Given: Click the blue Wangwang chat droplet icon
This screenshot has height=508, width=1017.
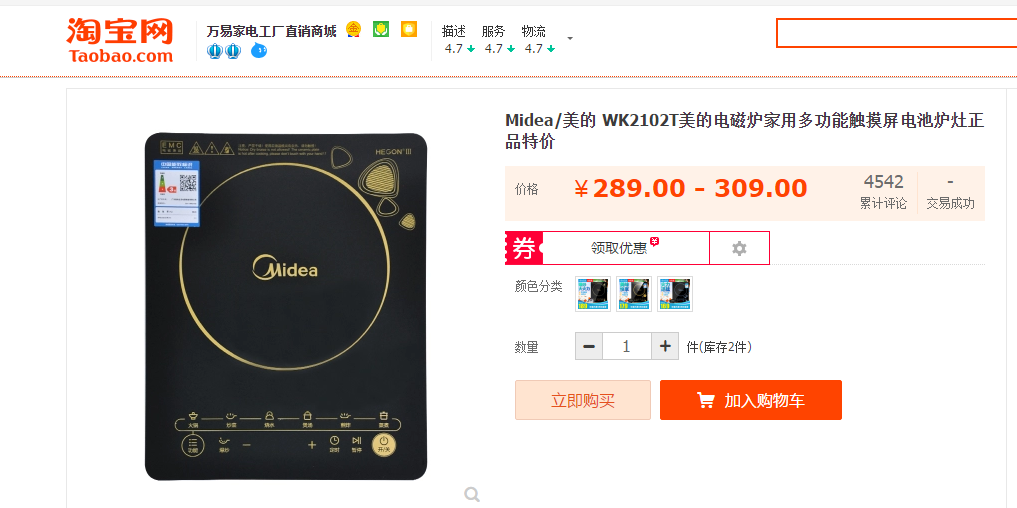Looking at the screenshot, I should (x=259, y=50).
